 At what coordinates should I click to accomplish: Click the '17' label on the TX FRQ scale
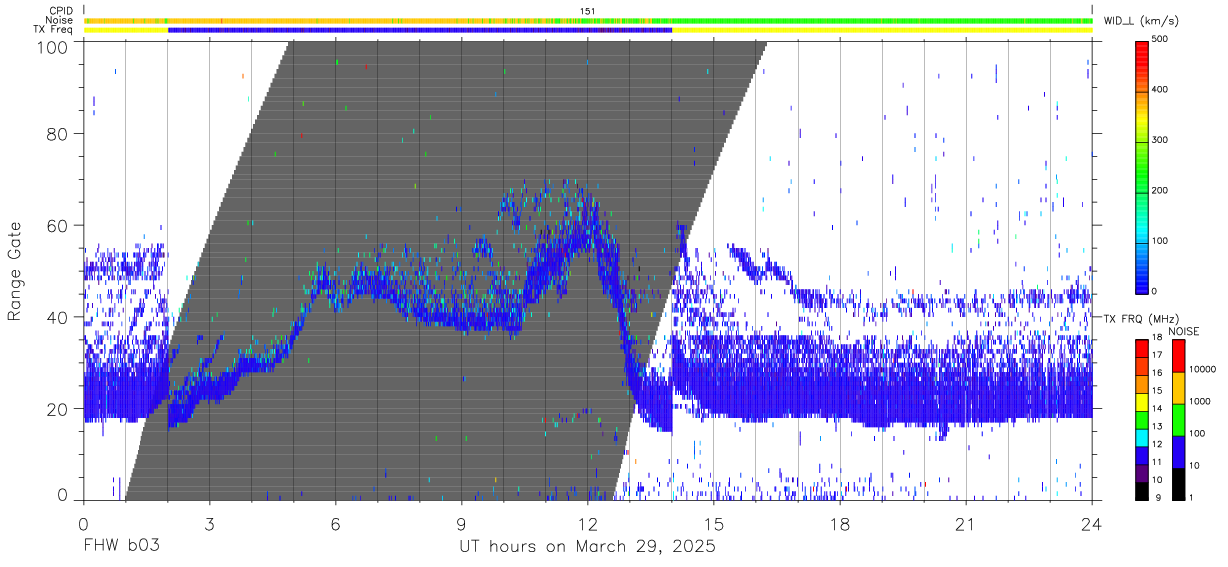[x=1157, y=355]
